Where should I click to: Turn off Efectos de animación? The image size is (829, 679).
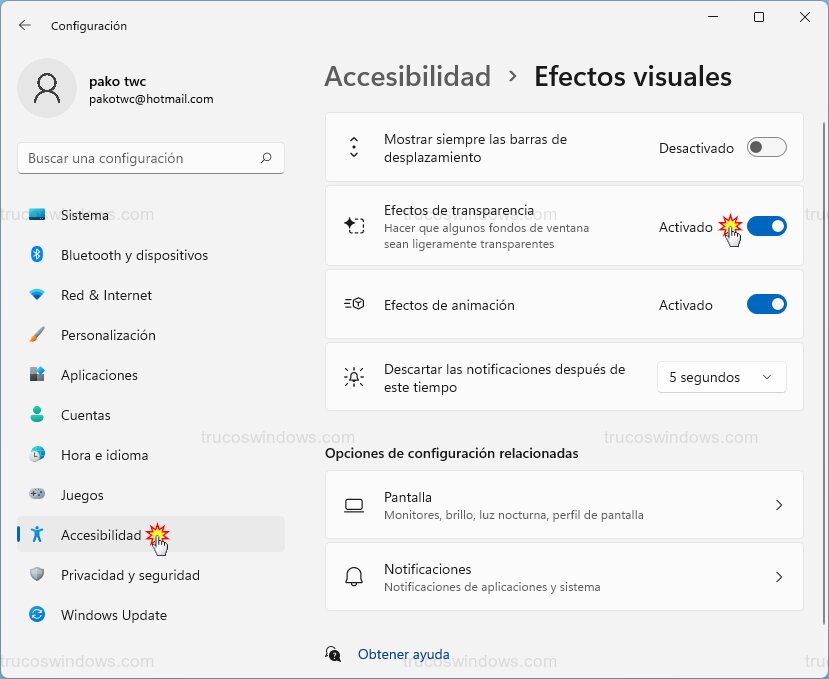pos(766,305)
